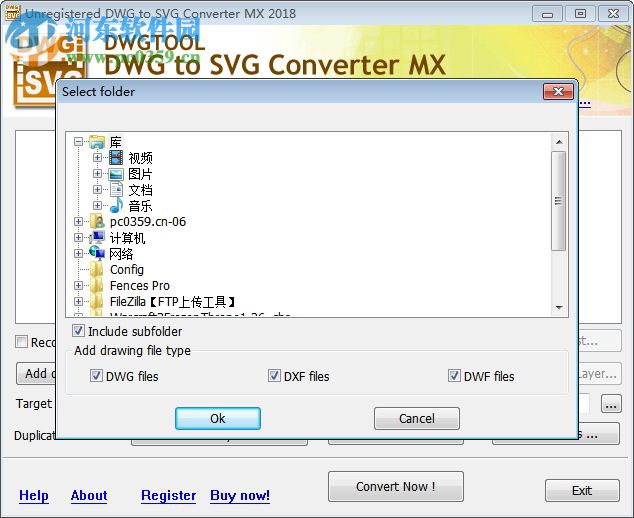Expand the 图片 tree node
Viewport: 634px width, 518px height.
click(x=97, y=174)
